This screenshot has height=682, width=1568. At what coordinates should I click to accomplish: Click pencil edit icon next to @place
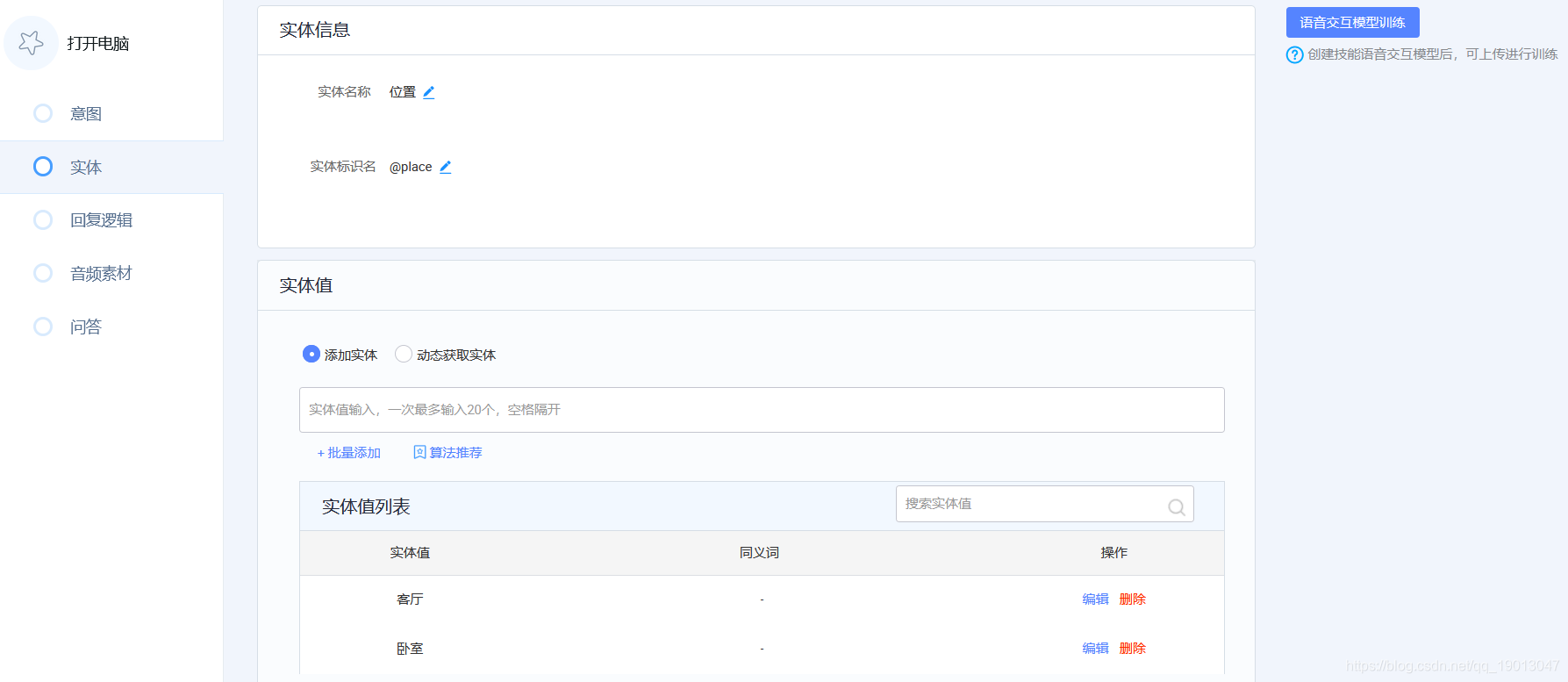tap(446, 167)
